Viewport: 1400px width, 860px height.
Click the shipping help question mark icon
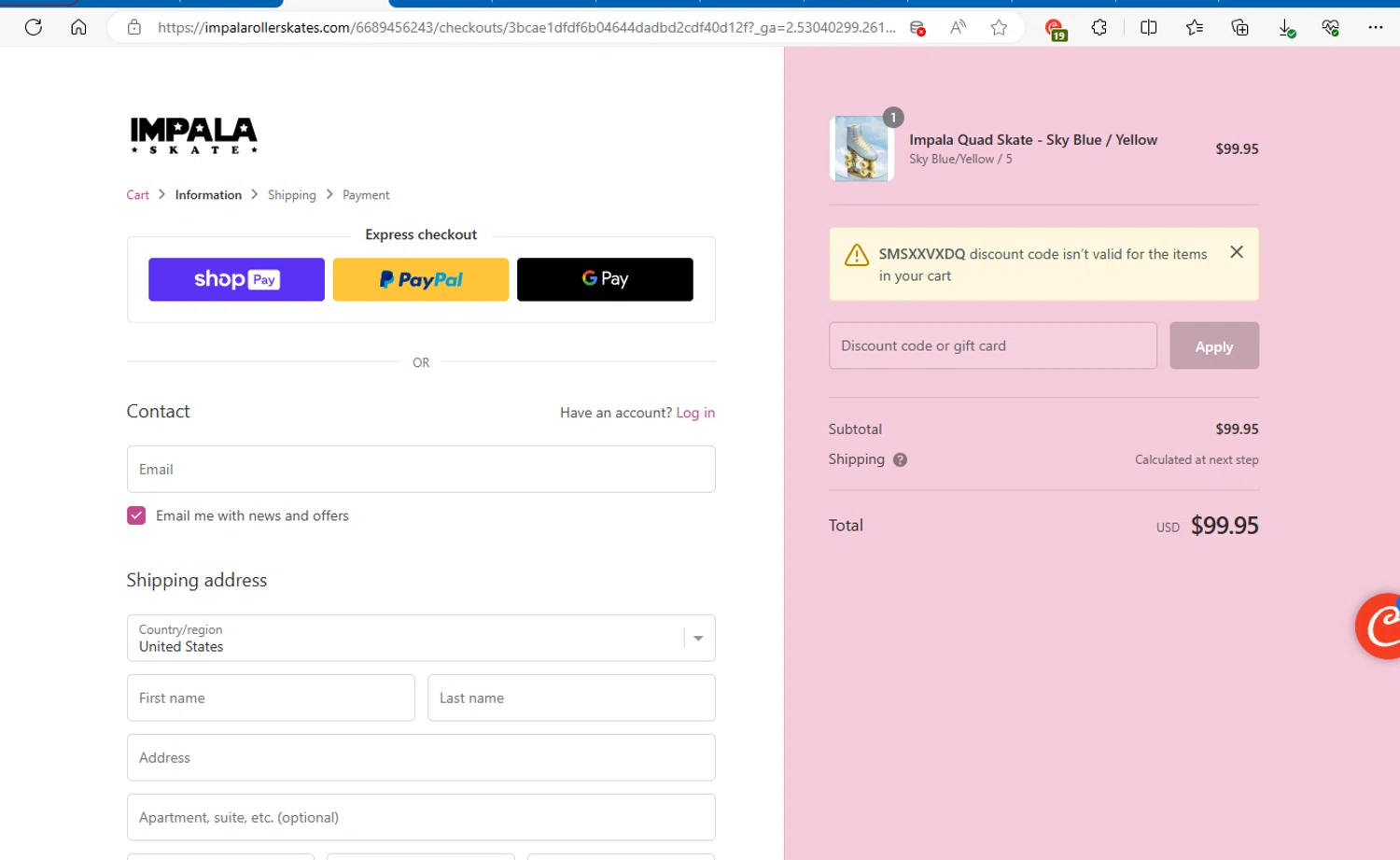coord(900,459)
